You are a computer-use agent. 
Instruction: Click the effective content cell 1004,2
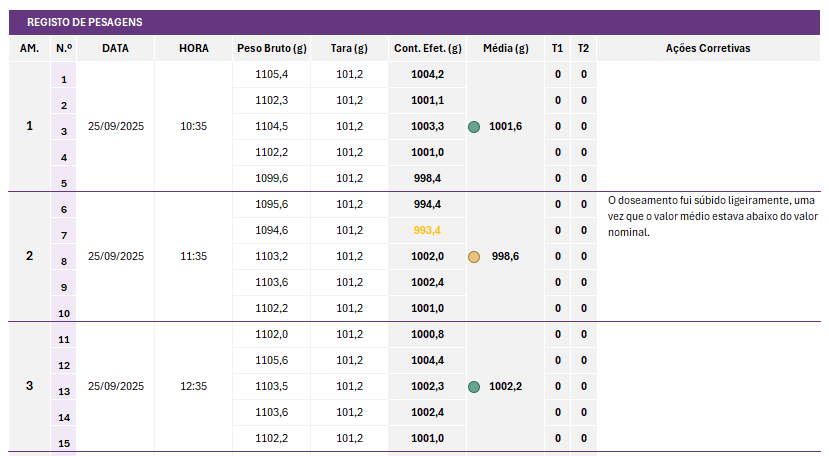coord(427,74)
